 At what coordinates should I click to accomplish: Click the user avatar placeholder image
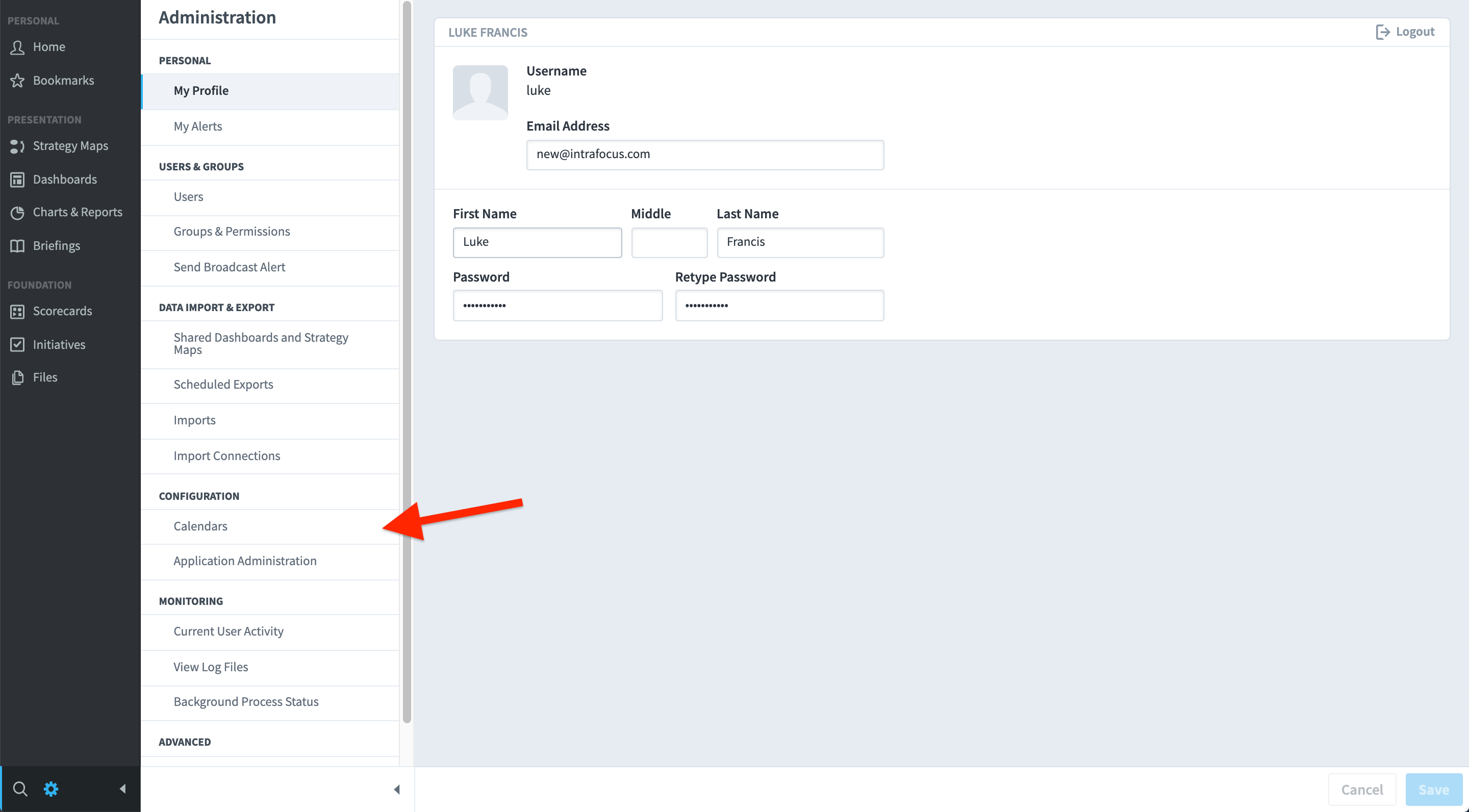480,92
